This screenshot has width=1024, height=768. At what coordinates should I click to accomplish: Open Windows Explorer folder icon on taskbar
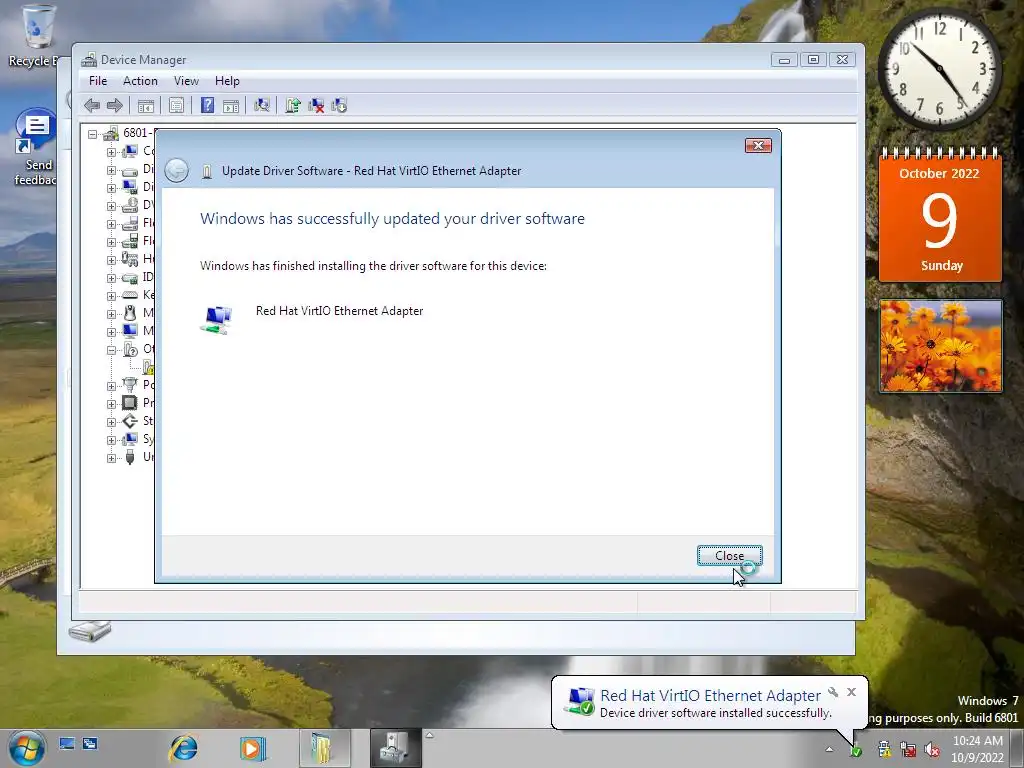coord(325,748)
